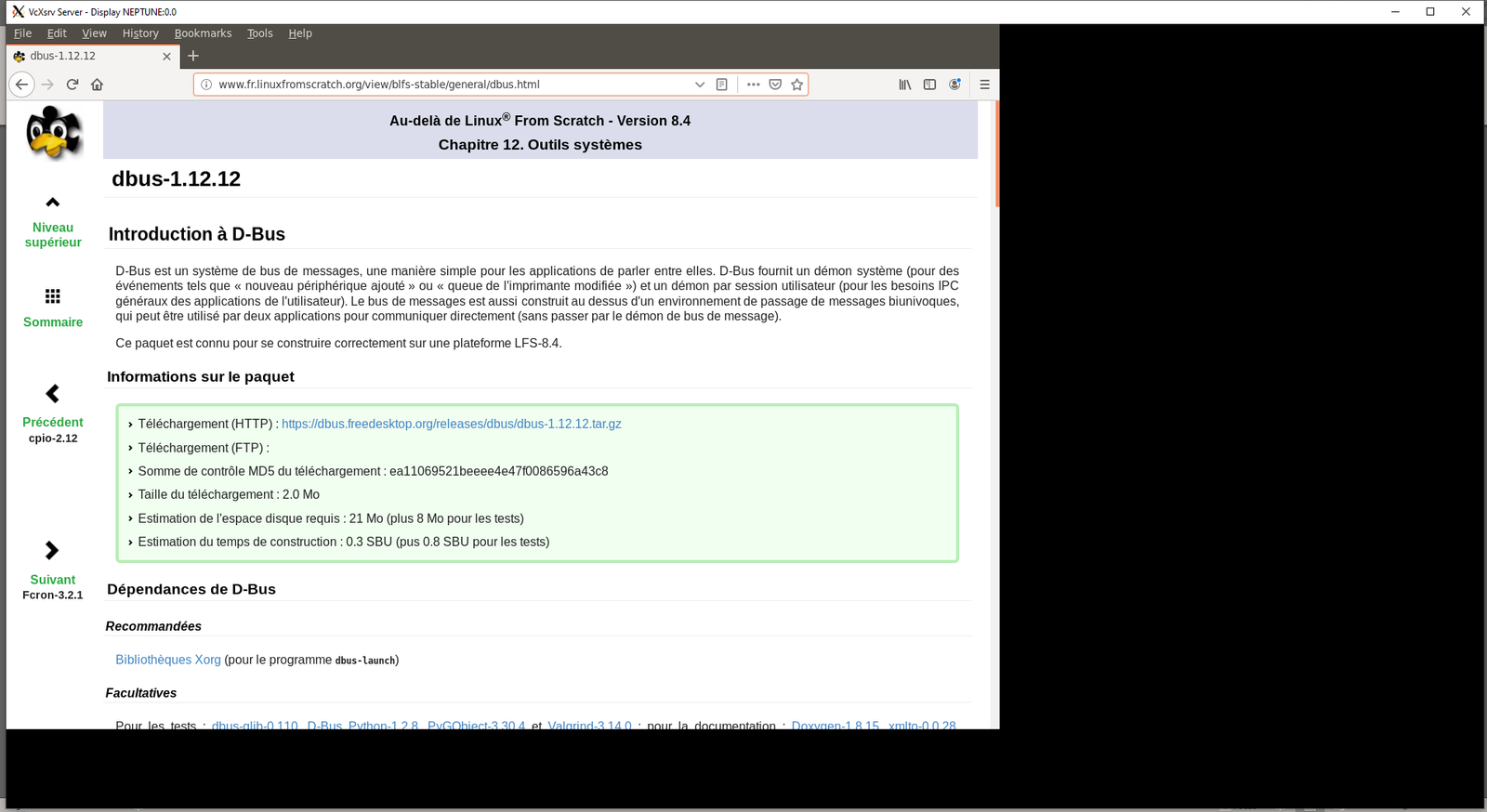The height and width of the screenshot is (812, 1487).
Task: Click the forward navigation arrow
Action: tap(47, 85)
